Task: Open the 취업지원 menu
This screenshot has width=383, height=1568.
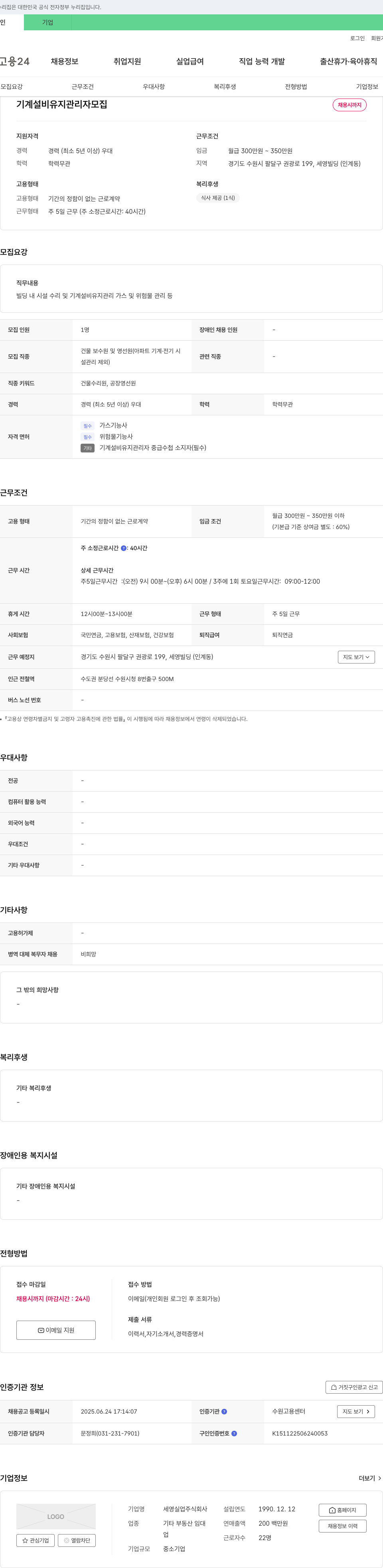Action: [x=127, y=61]
